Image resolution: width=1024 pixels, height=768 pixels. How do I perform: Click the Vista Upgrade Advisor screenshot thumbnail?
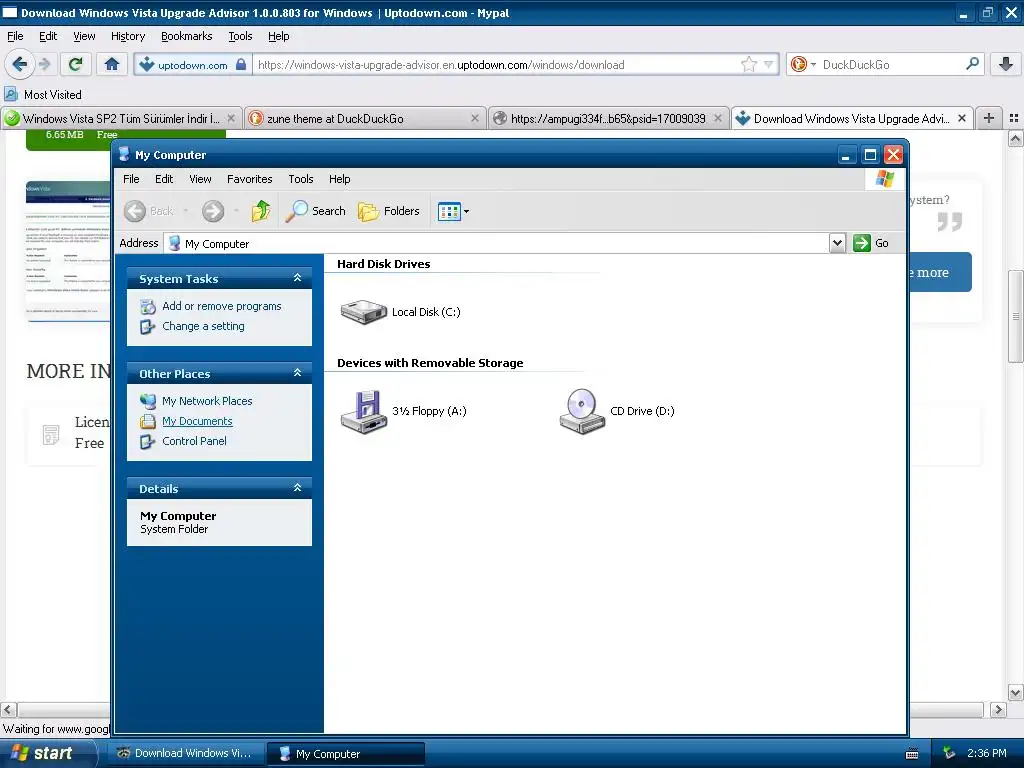[x=68, y=251]
